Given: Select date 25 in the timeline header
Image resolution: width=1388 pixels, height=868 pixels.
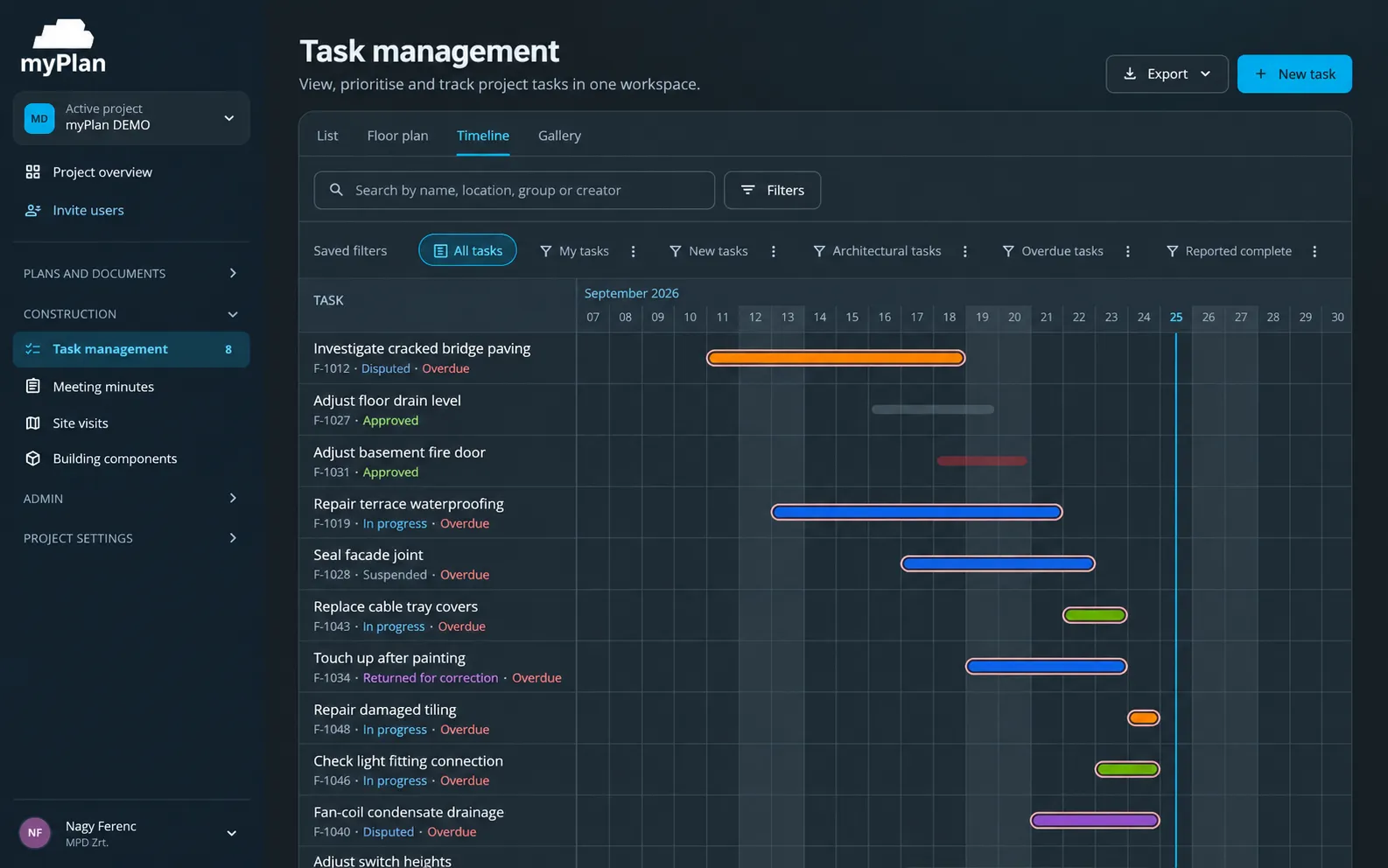Looking at the screenshot, I should pos(1176,317).
